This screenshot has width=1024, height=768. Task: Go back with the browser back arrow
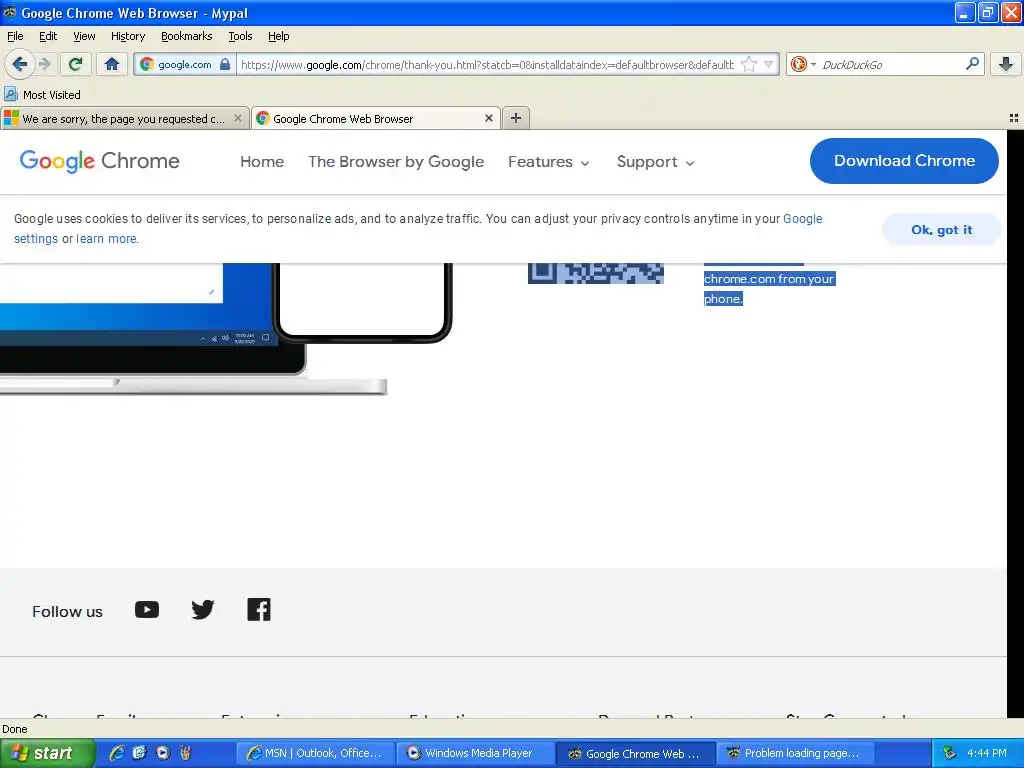coord(20,64)
